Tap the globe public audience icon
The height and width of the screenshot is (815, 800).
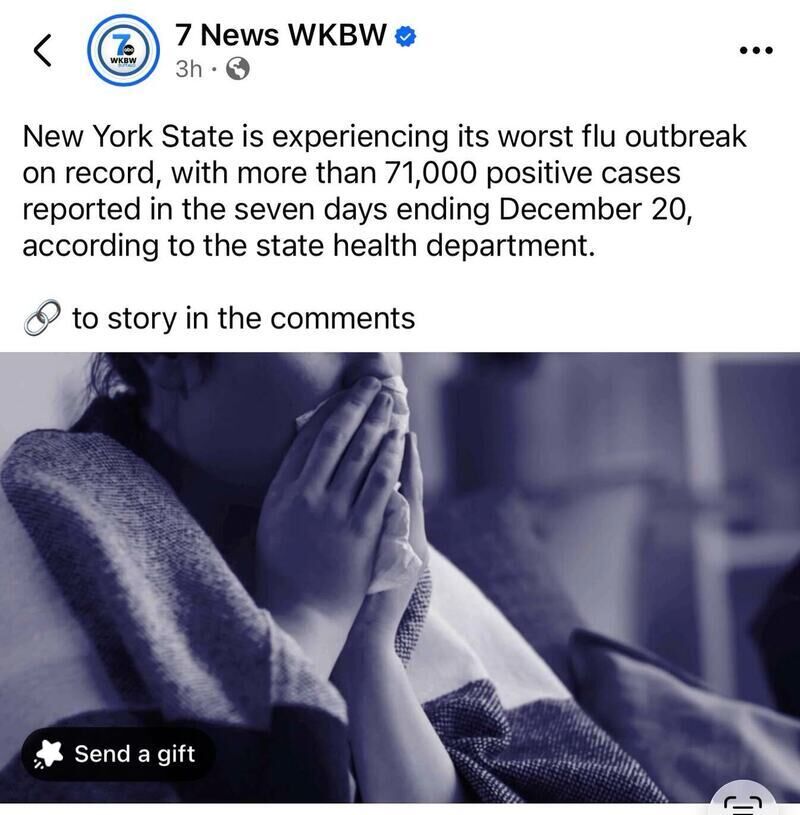[x=238, y=68]
